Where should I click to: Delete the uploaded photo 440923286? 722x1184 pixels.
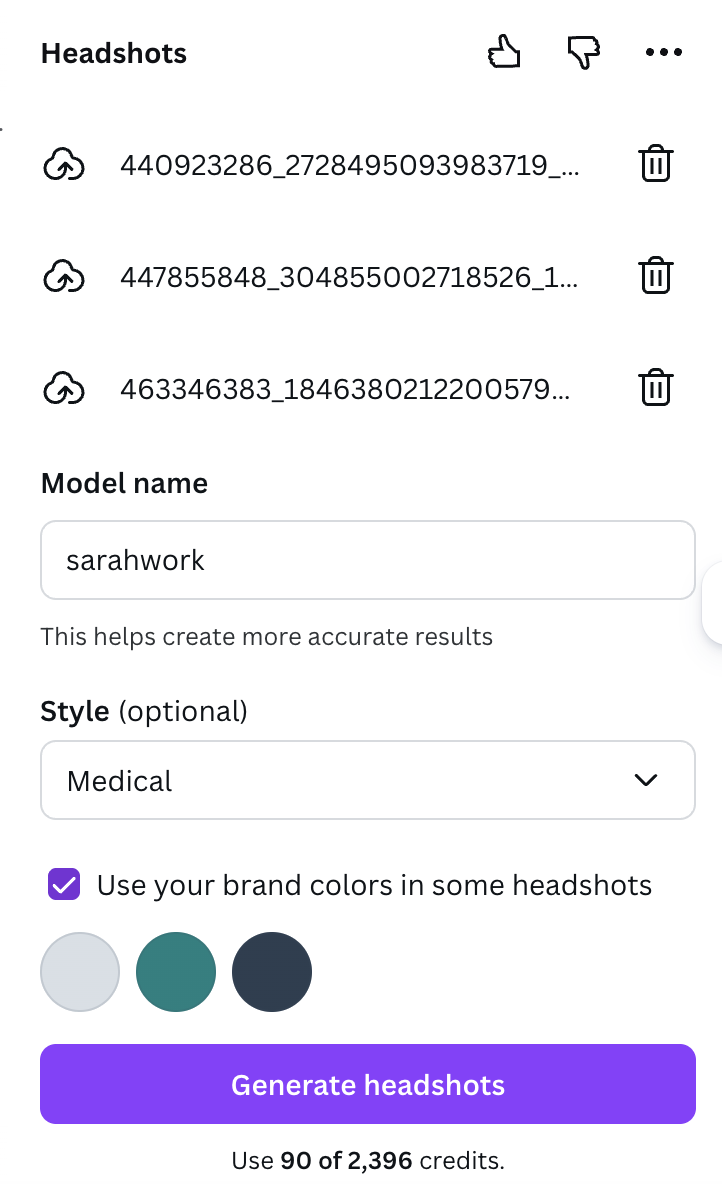click(656, 164)
